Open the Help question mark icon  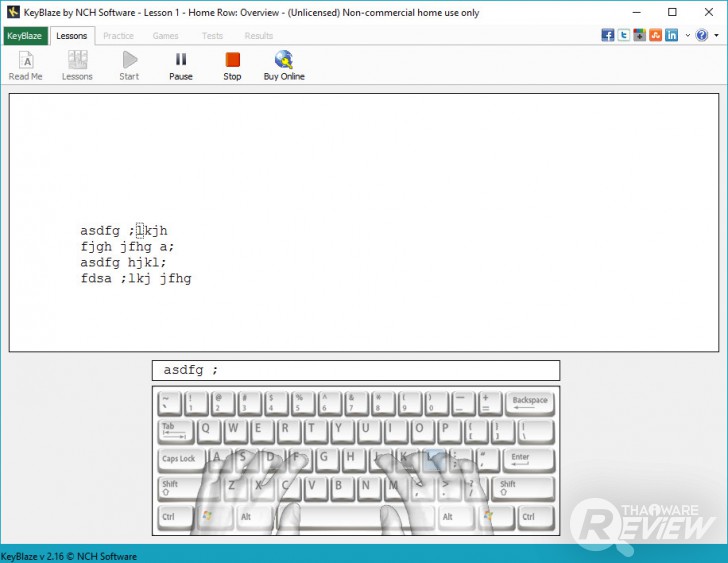(702, 35)
